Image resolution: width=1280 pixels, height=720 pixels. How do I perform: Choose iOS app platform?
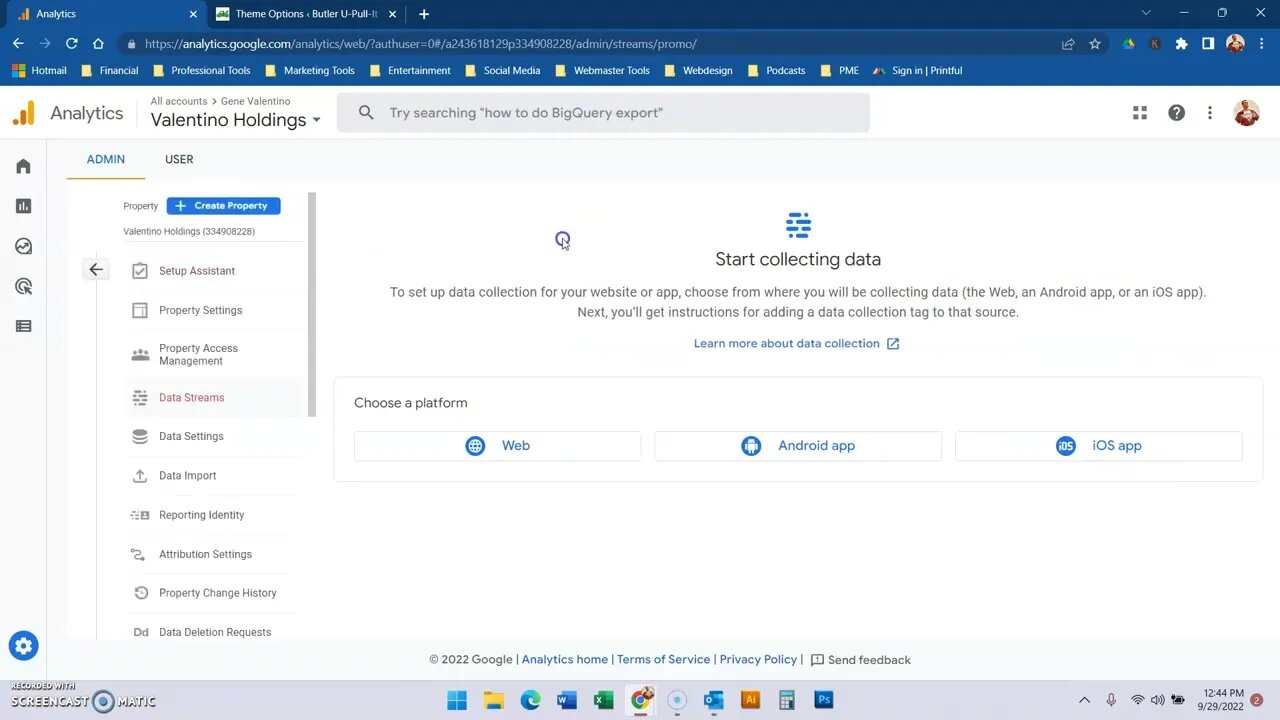[x=1098, y=446]
